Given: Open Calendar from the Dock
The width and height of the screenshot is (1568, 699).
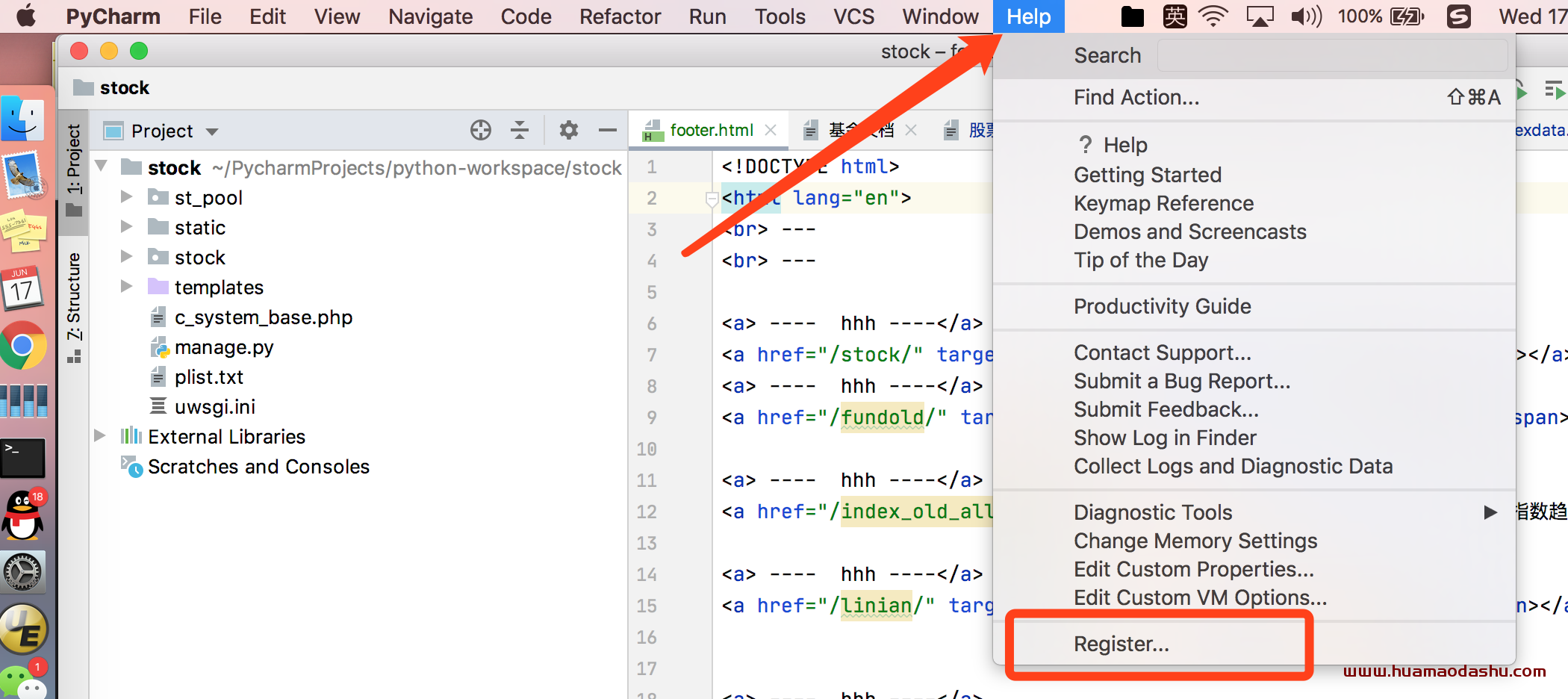Looking at the screenshot, I should [x=22, y=288].
